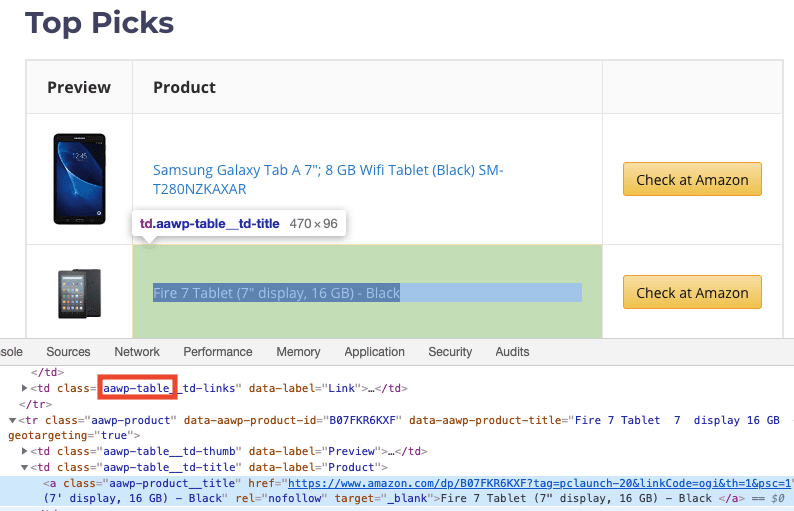Expand the aawp-table__td-links td node
The width and height of the screenshot is (794, 511).
pyautogui.click(x=25, y=388)
